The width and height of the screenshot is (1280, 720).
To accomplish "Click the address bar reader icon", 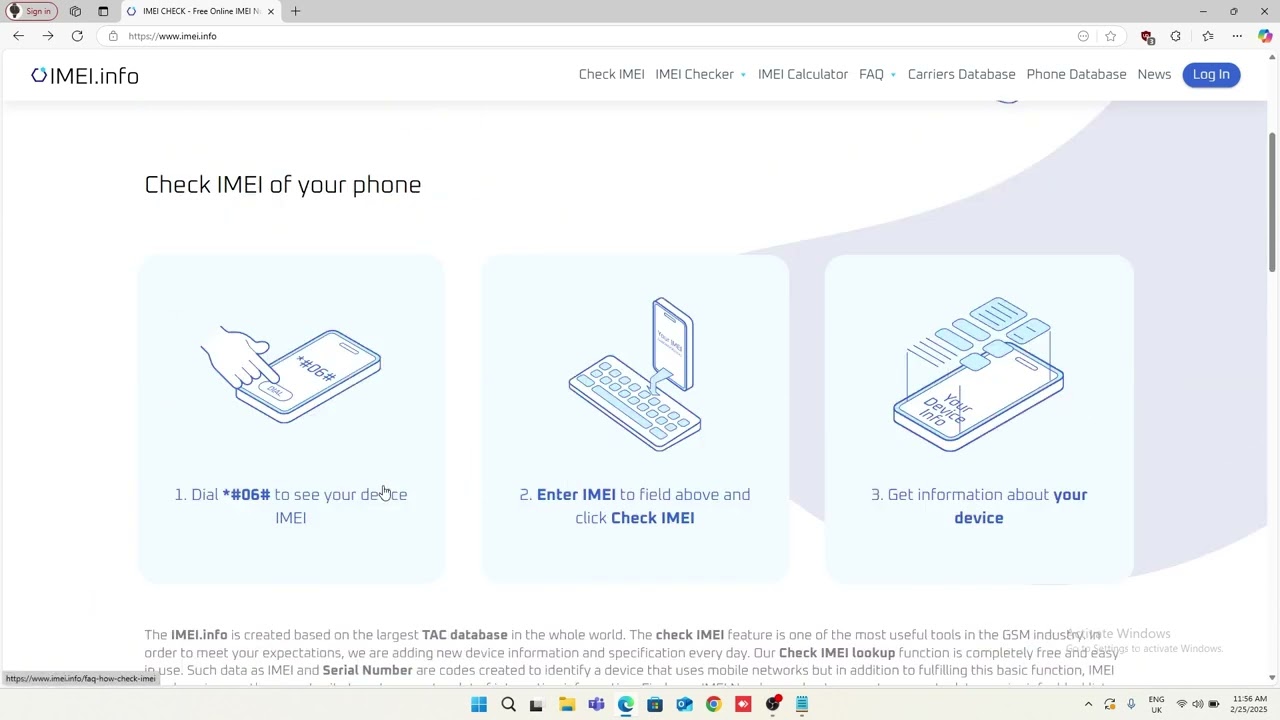I will pyautogui.click(x=1083, y=36).
